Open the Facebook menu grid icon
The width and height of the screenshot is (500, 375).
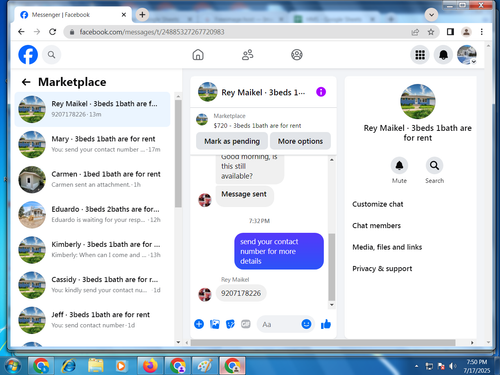click(420, 55)
